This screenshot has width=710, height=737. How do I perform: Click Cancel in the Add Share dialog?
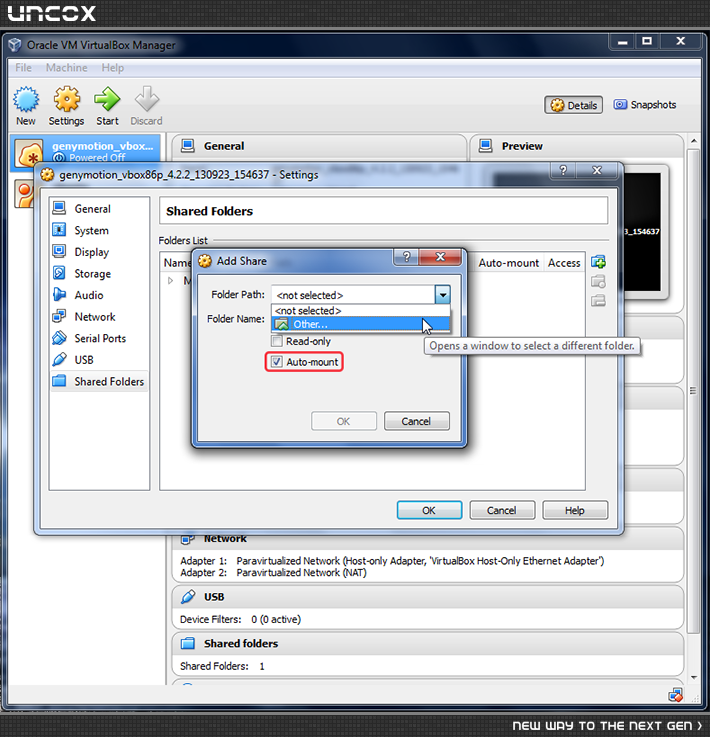pyautogui.click(x=416, y=421)
